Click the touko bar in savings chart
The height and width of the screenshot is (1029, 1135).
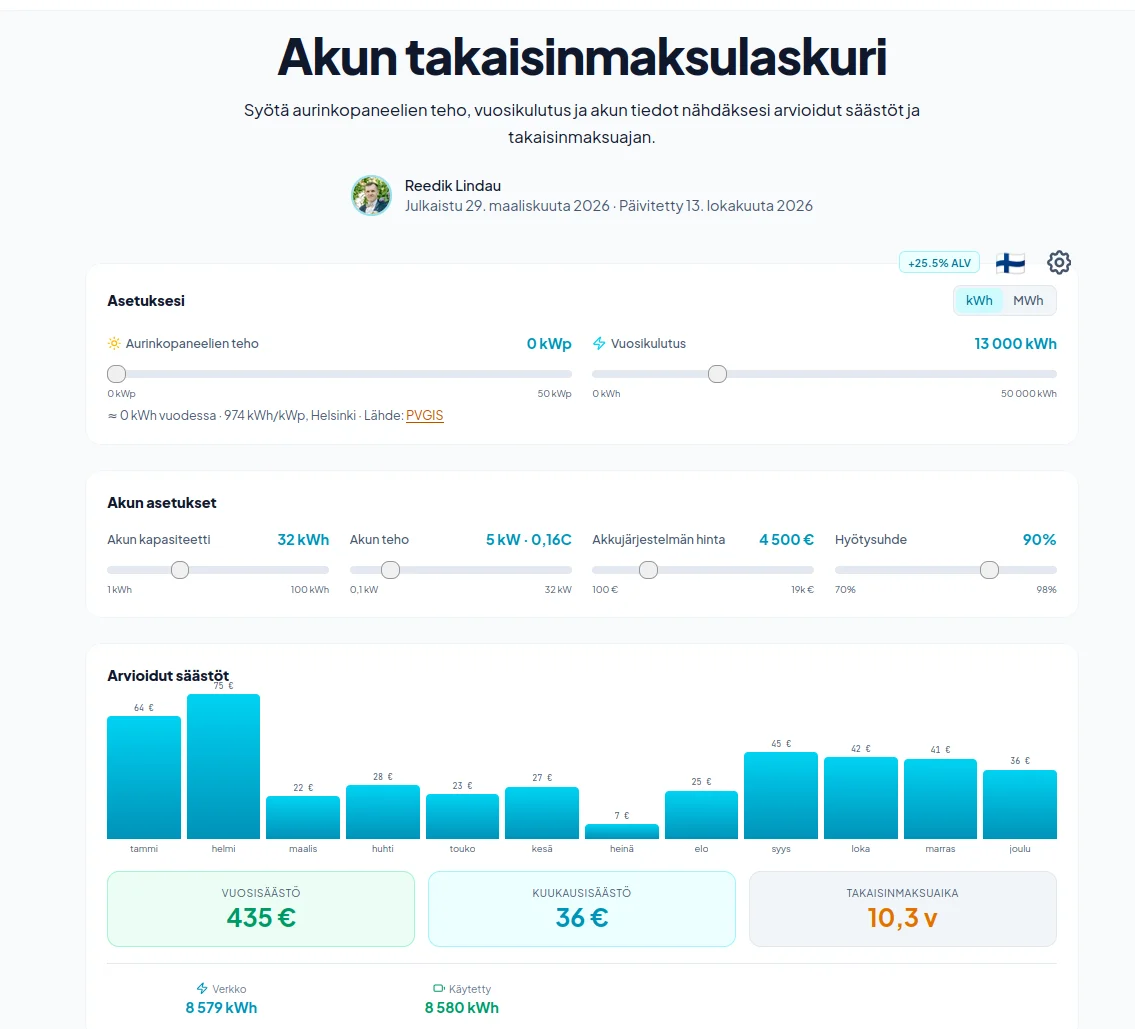(x=463, y=816)
